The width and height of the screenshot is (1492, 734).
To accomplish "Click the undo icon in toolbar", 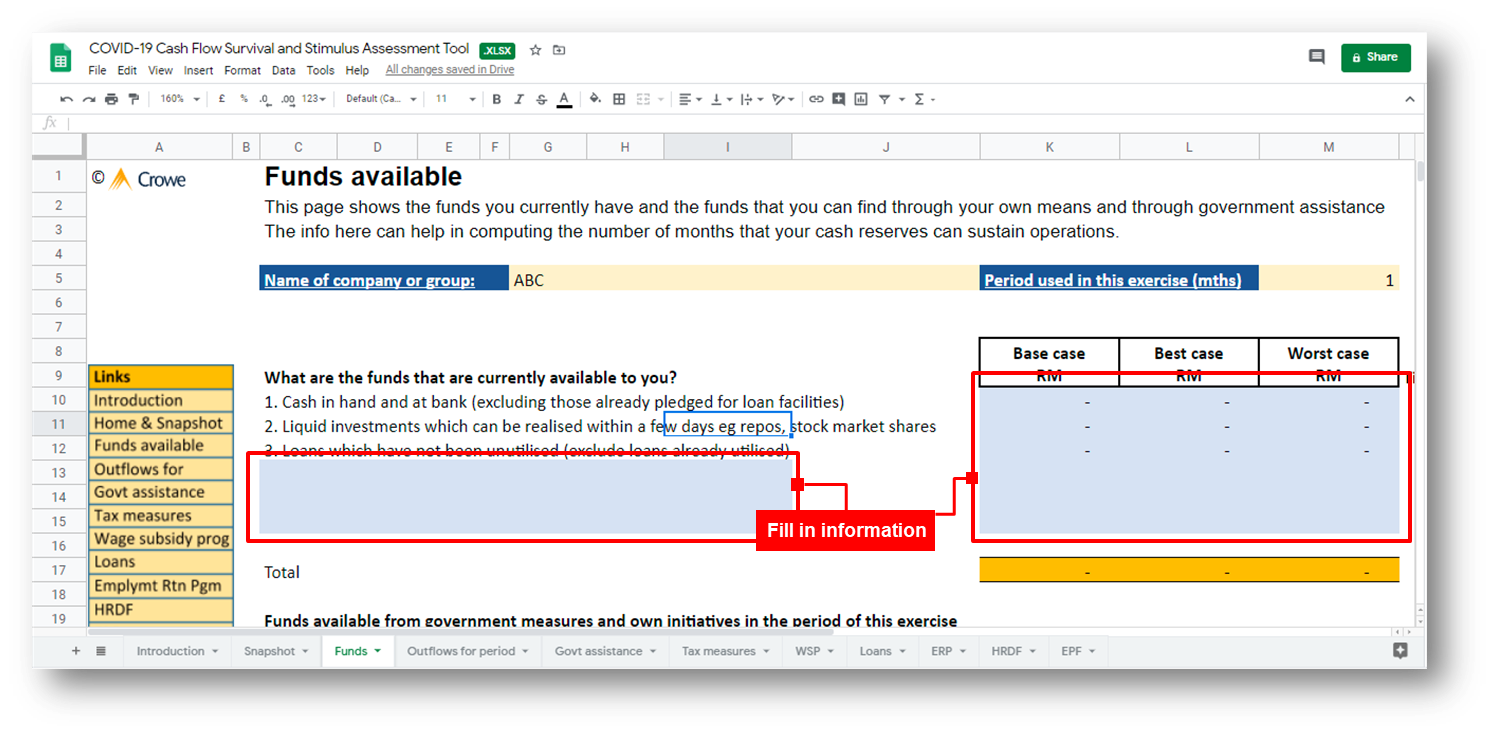I will (x=66, y=99).
